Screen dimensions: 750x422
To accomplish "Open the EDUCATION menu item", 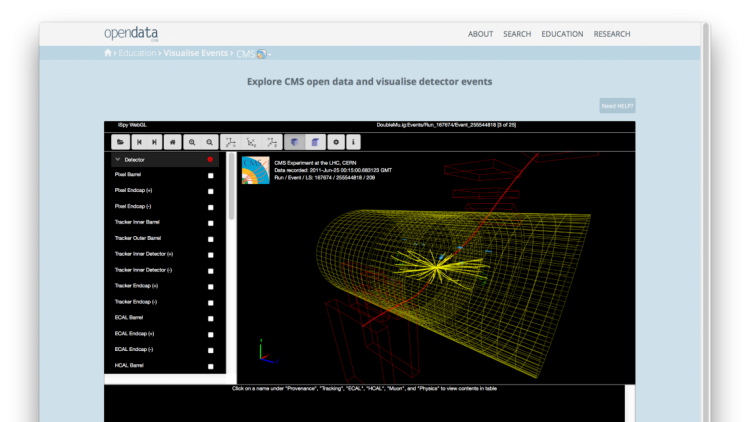I will [x=562, y=34].
